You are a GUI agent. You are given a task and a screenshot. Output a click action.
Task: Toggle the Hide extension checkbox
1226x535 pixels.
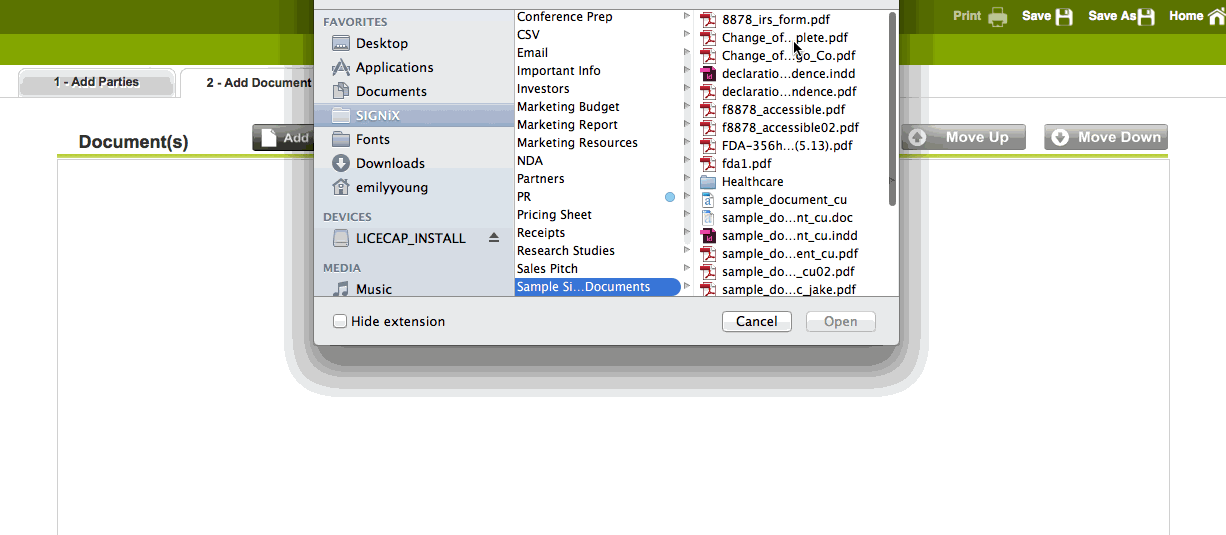coord(340,321)
